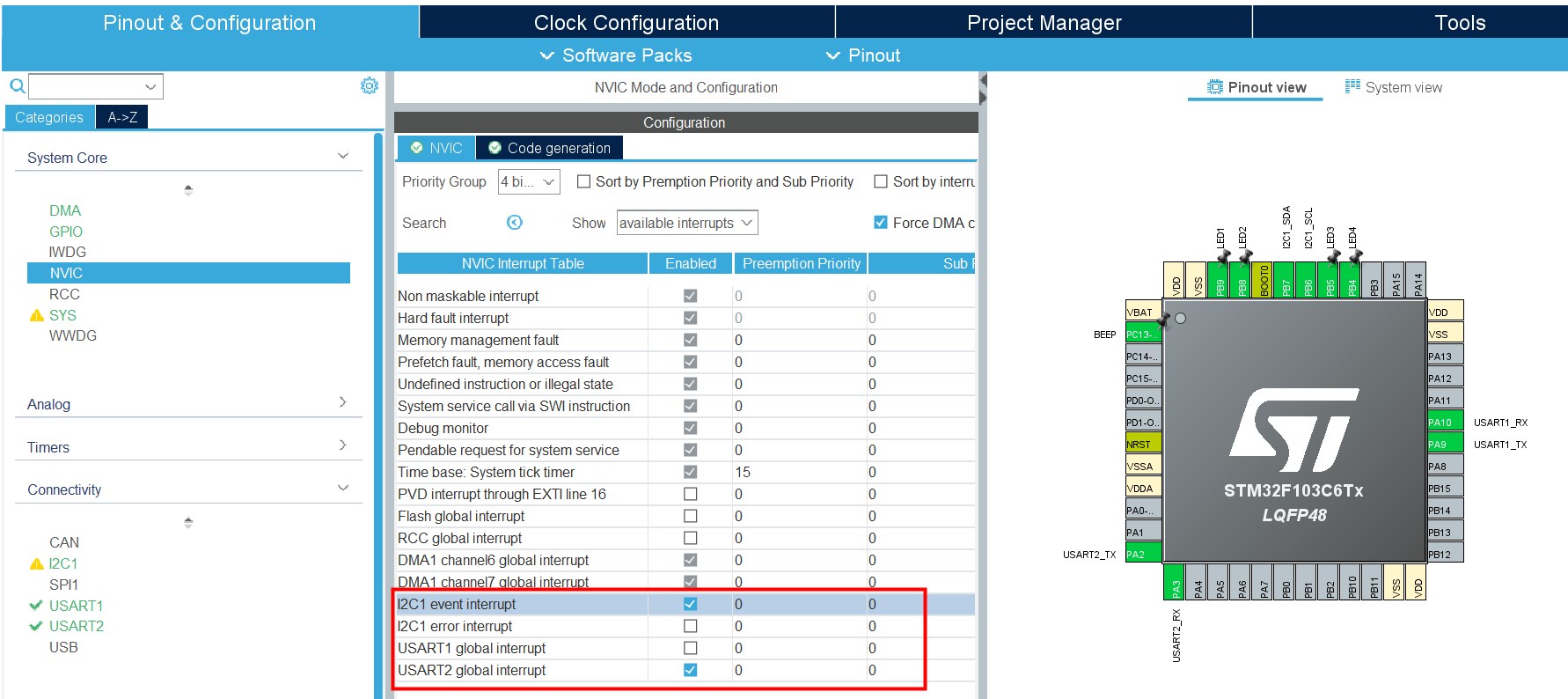Switch to the Project Manager tab
This screenshot has width=1568, height=699.
click(x=1044, y=22)
